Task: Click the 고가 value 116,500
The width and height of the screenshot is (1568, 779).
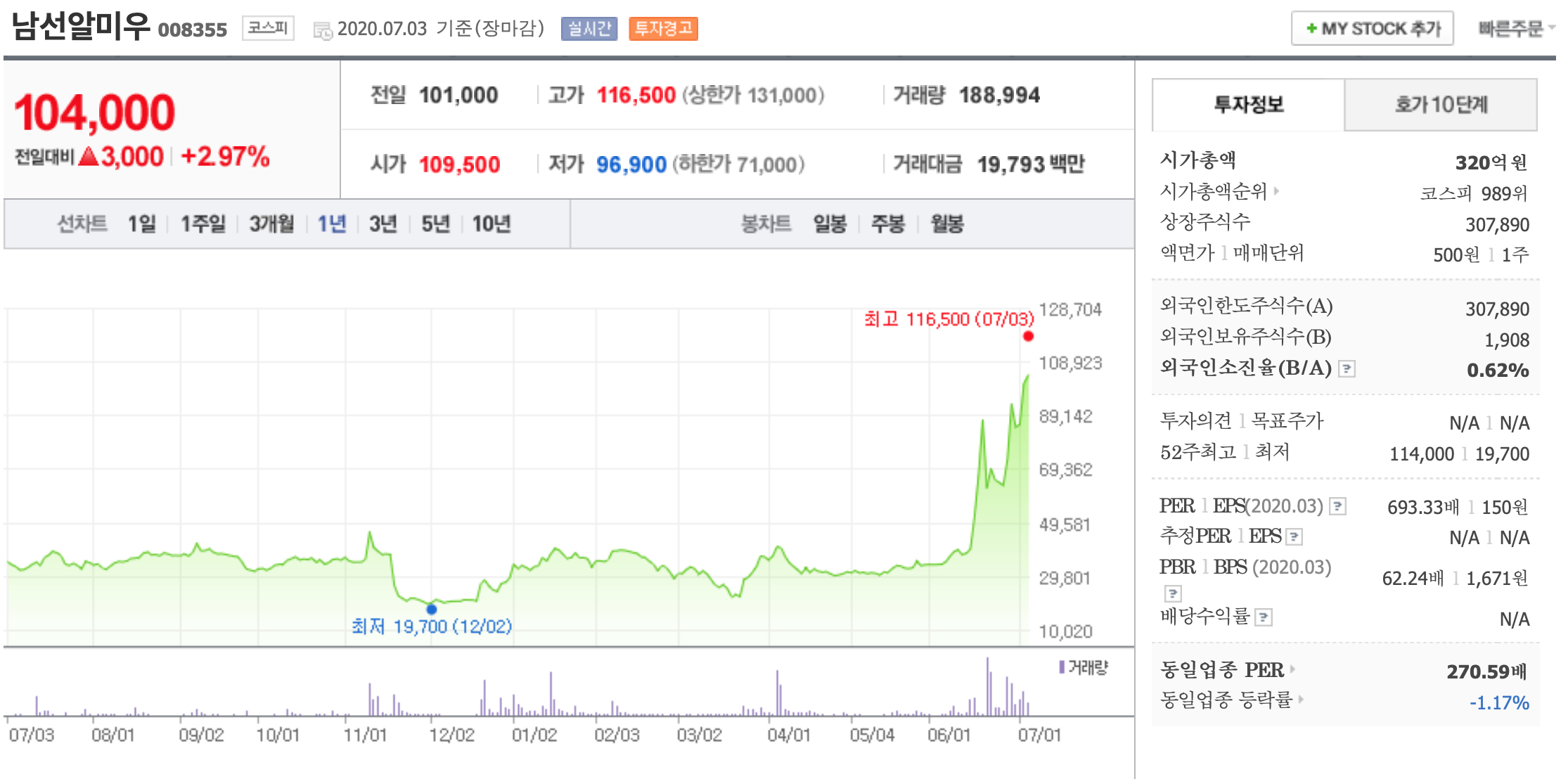Action: click(x=636, y=95)
